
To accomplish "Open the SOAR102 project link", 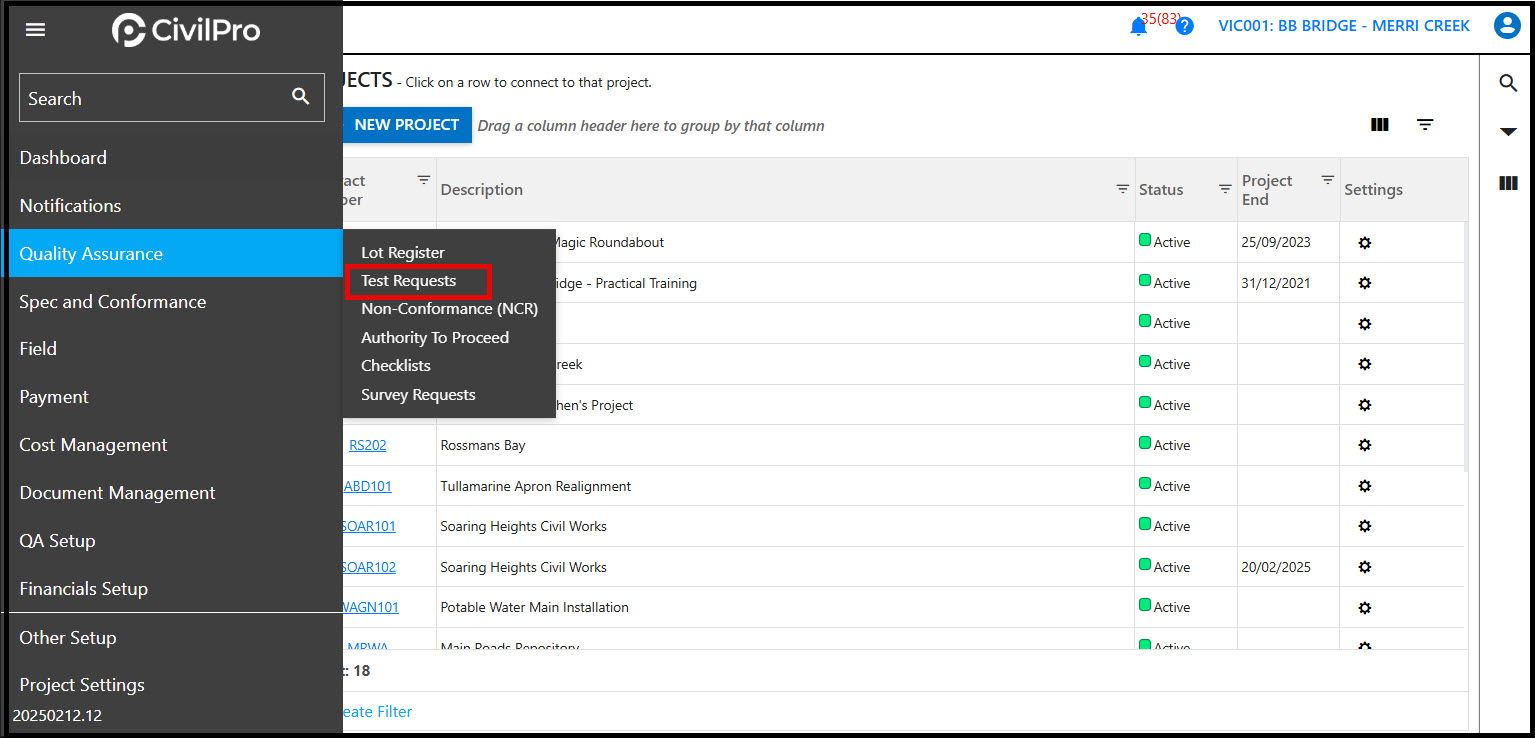I will point(369,567).
